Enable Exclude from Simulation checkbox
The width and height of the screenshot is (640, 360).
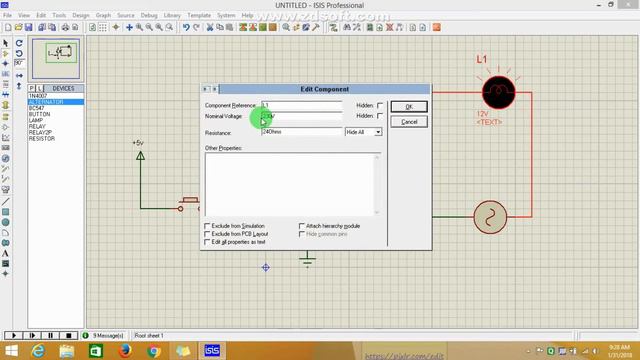coord(207,226)
